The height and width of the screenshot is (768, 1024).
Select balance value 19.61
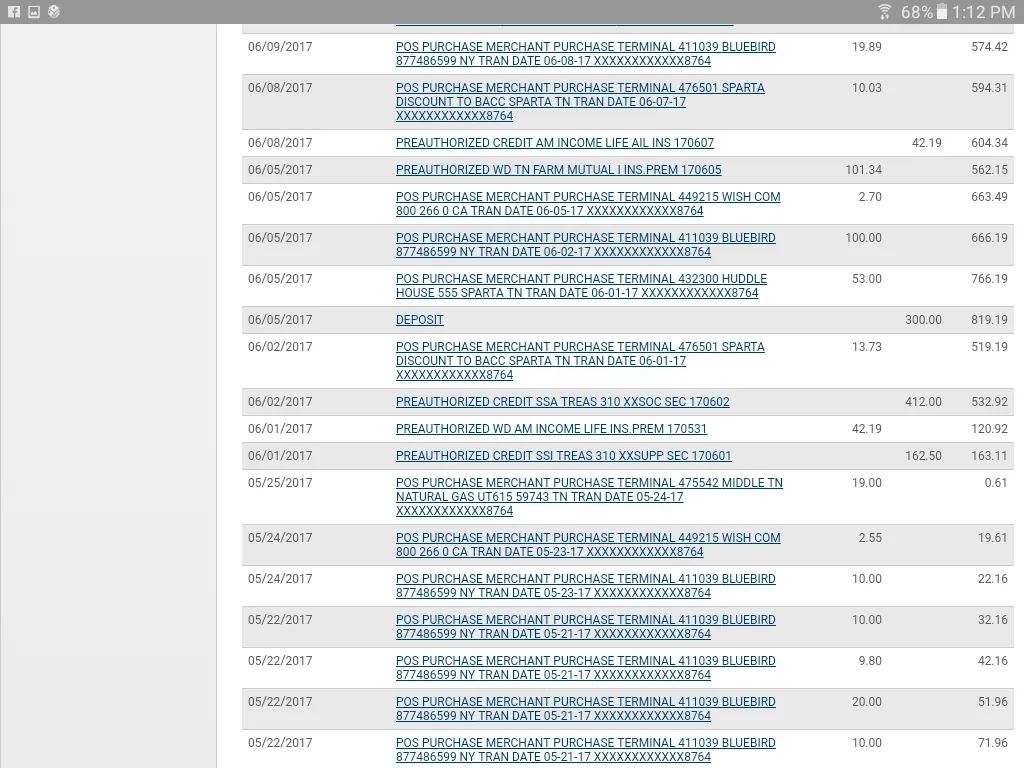point(993,538)
